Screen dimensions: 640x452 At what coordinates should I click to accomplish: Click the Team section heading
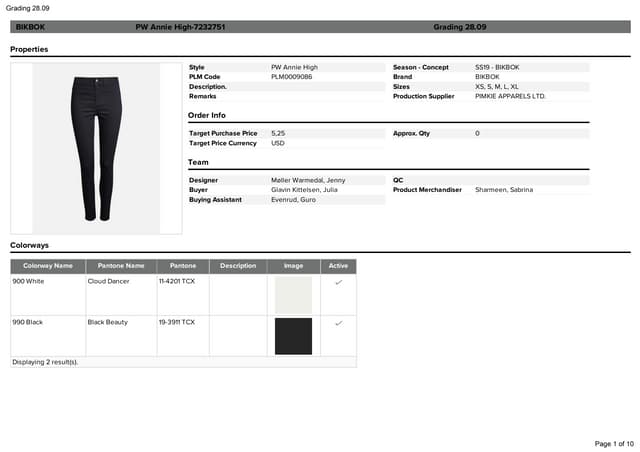(198, 162)
